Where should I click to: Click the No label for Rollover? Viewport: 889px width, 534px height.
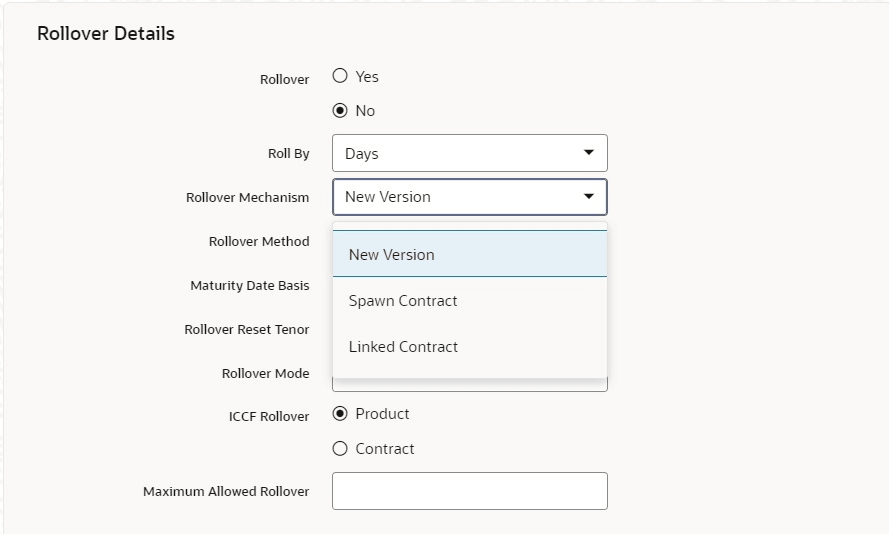point(365,111)
